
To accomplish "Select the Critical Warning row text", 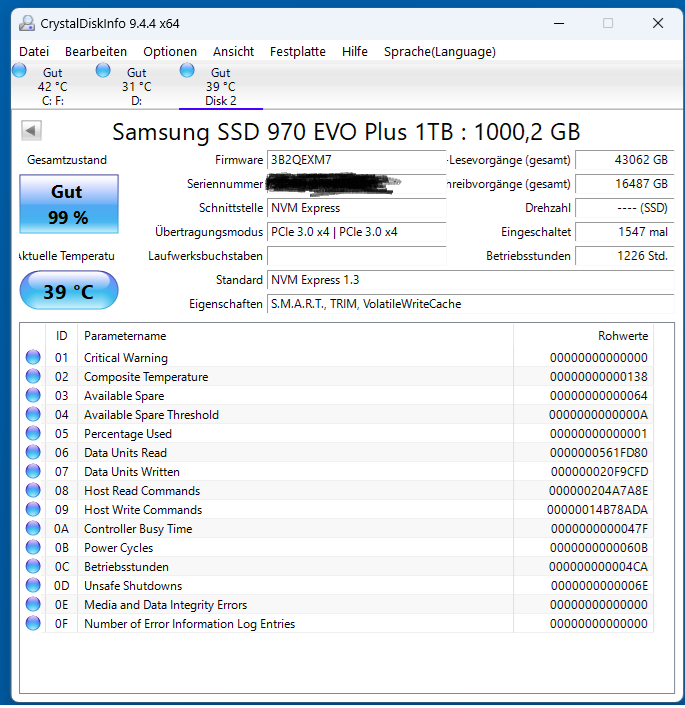I will (x=126, y=358).
